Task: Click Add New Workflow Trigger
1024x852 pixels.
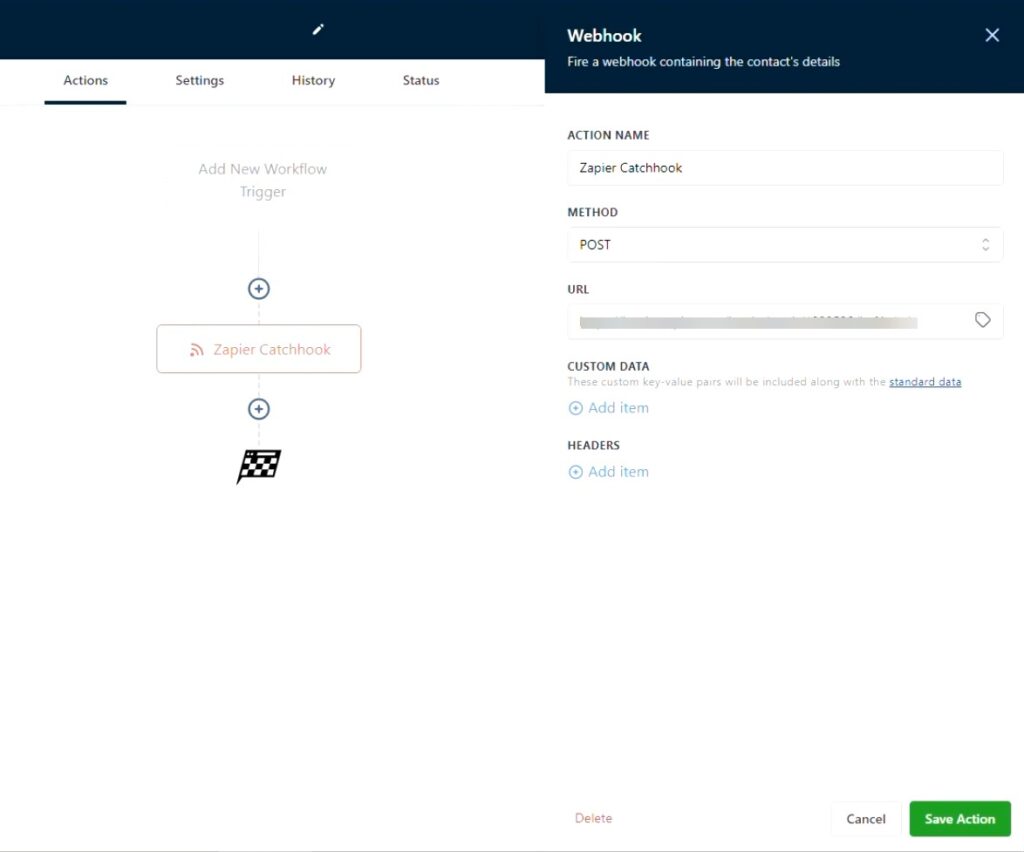Action: [262, 180]
